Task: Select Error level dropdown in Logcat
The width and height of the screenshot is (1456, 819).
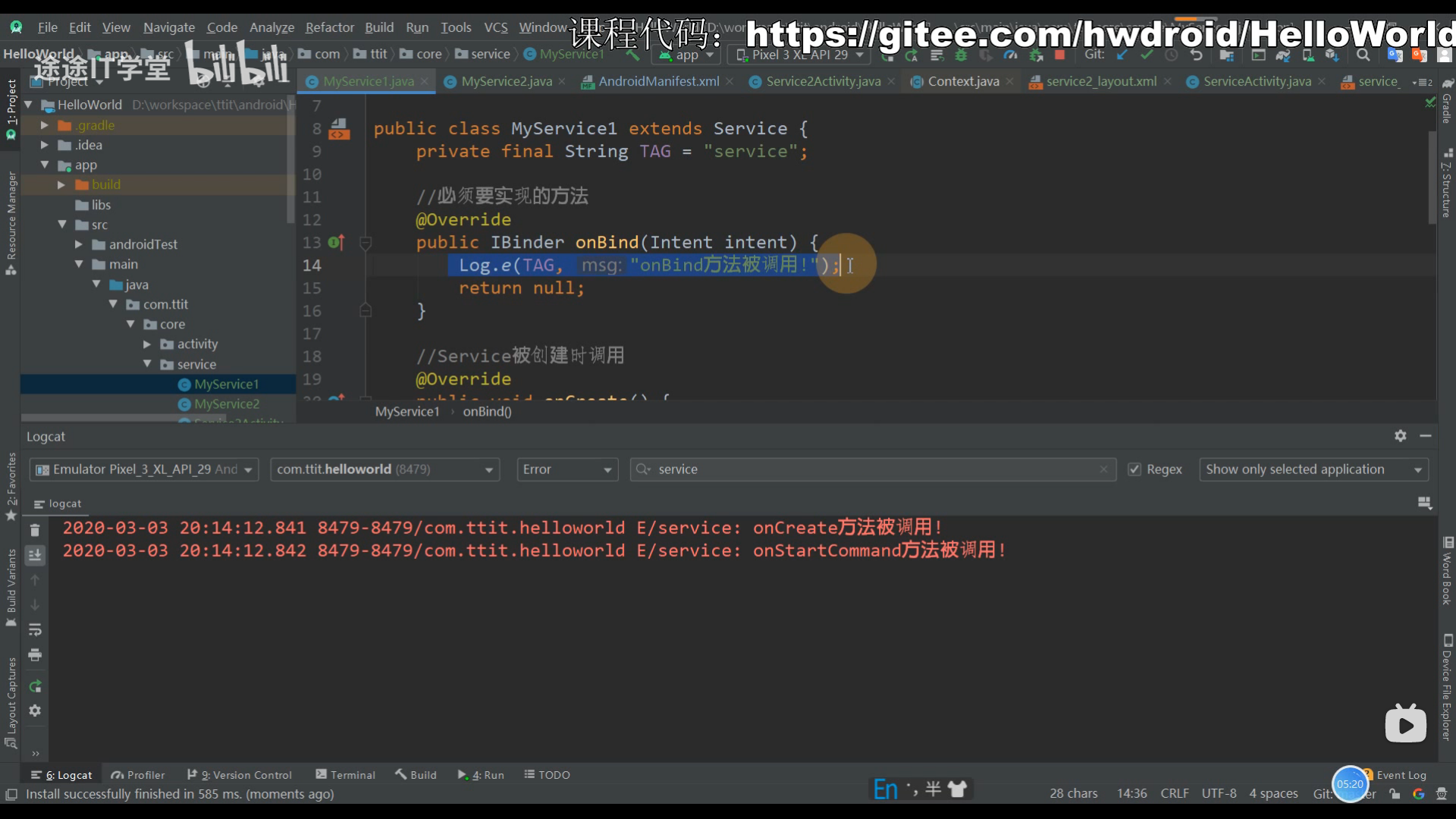Action: [x=566, y=468]
